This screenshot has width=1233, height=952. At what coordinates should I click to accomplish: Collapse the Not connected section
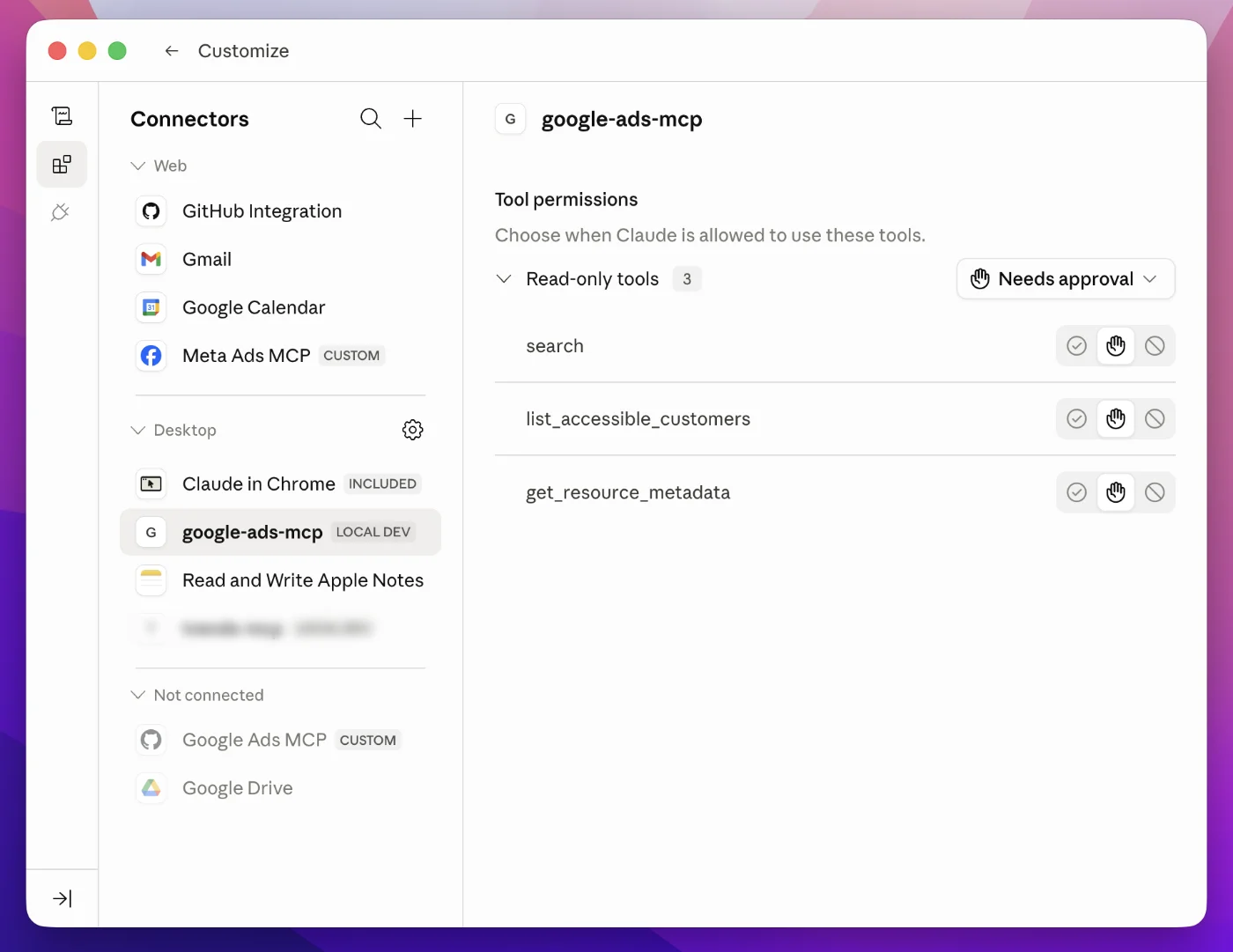pyautogui.click(x=138, y=695)
